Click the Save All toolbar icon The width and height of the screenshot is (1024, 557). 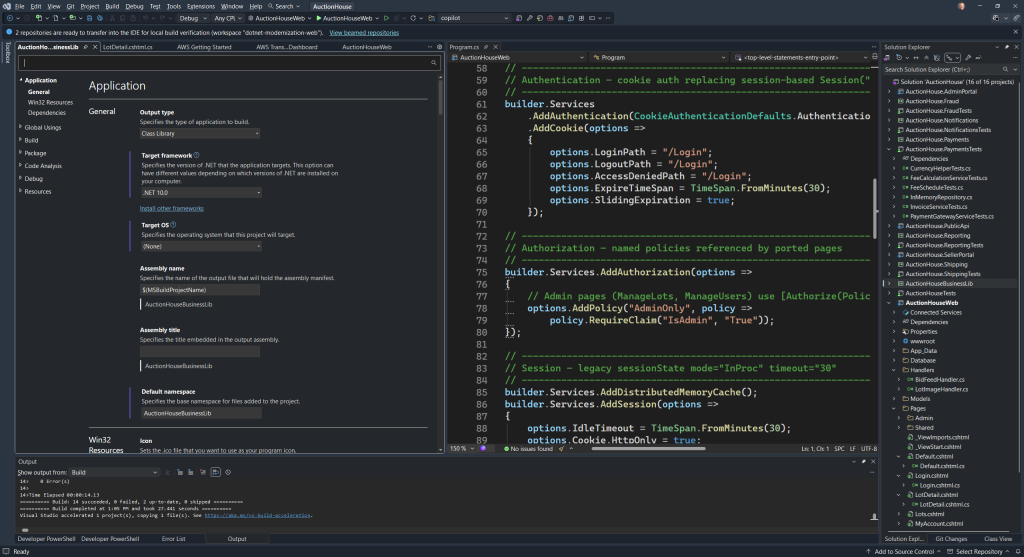[x=100, y=18]
